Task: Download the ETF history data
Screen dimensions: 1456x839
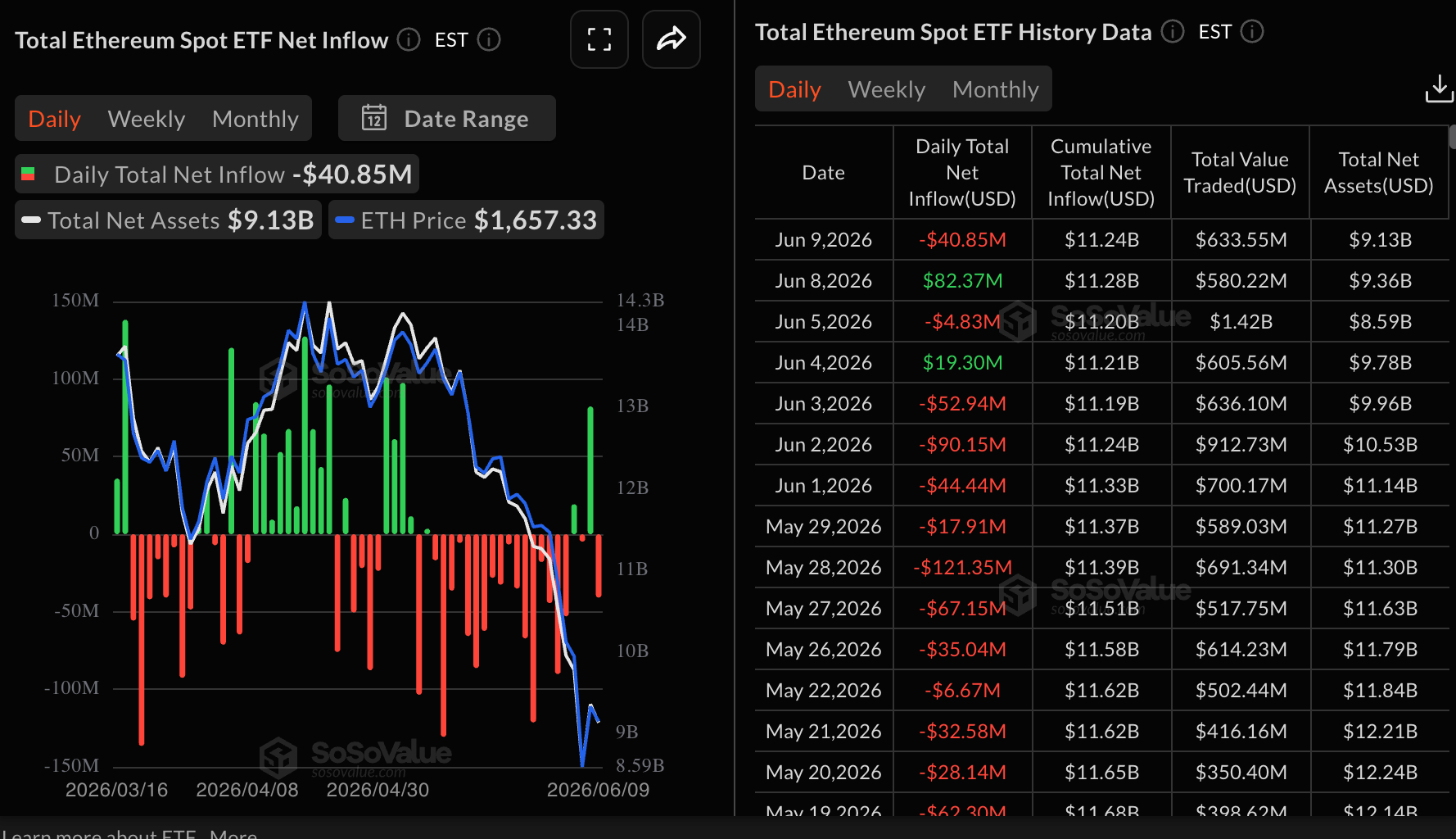Action: (1439, 88)
